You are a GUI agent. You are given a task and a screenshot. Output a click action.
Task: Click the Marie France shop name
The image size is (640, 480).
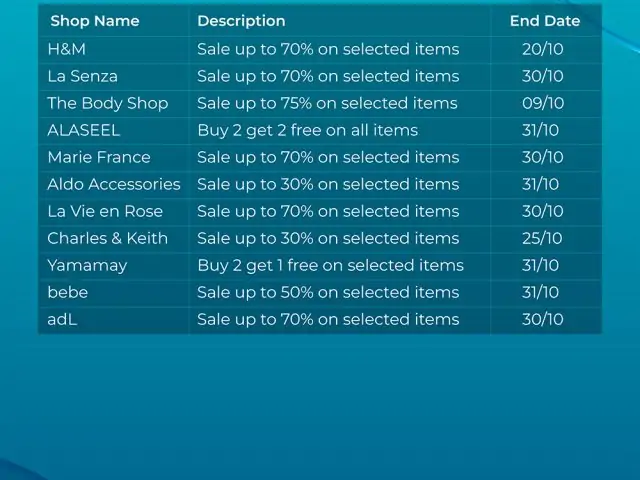[99, 157]
